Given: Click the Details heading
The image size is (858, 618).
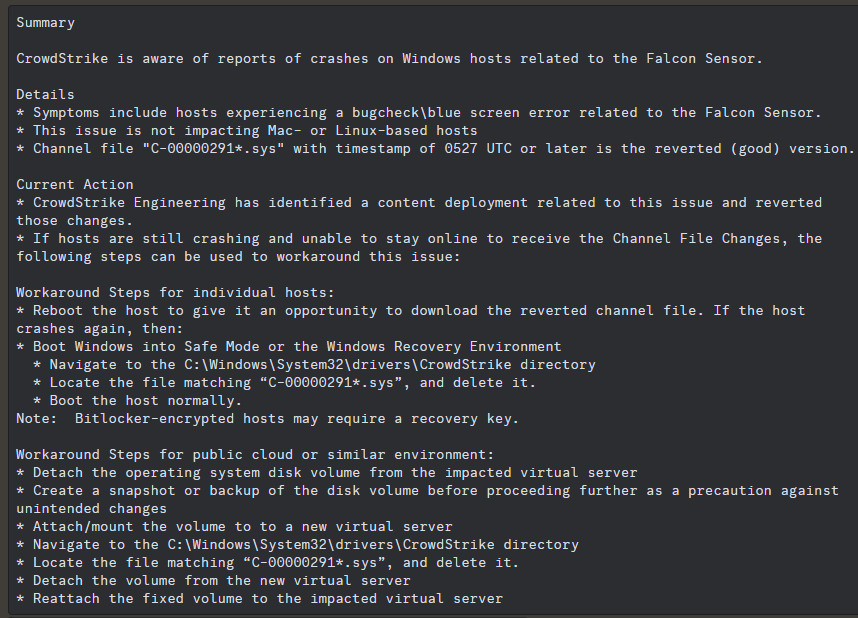Looking at the screenshot, I should click(45, 95).
